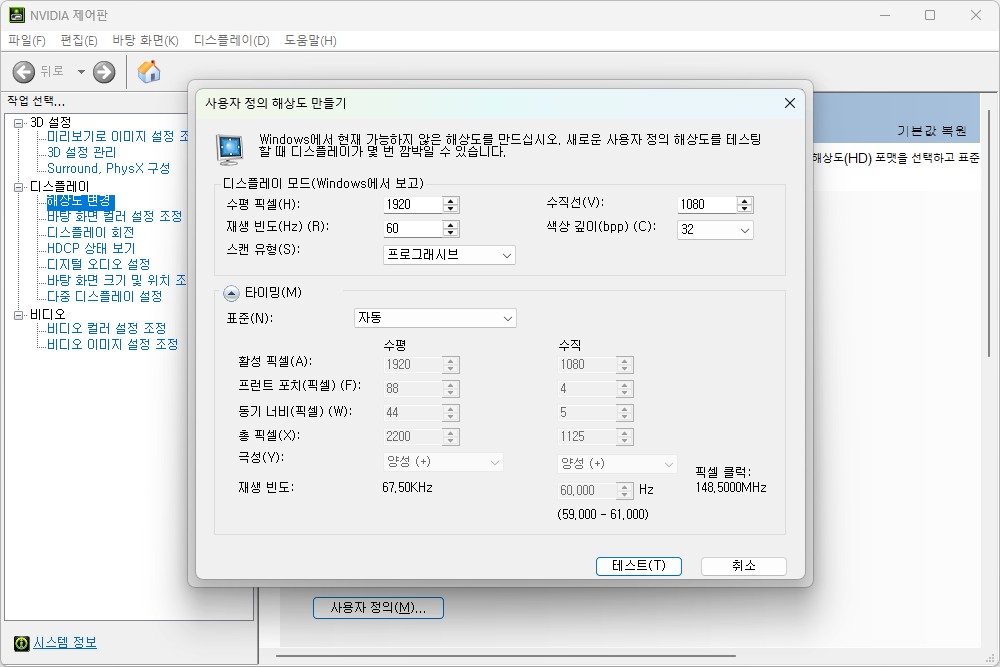
Task: Open the 디스플레이(D) menu
Action: click(232, 41)
